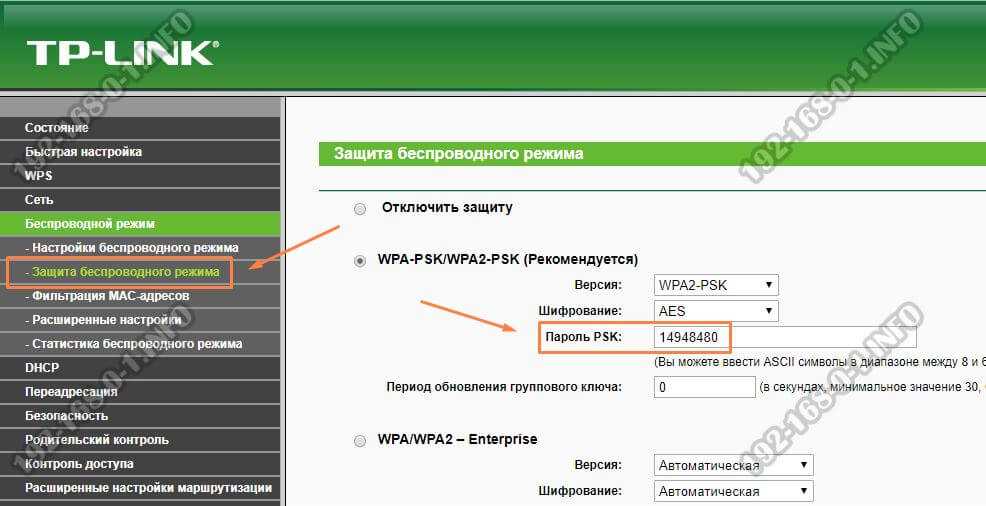Open the Состояние menu item
Viewport: 986px width, 506px height.
[140, 128]
